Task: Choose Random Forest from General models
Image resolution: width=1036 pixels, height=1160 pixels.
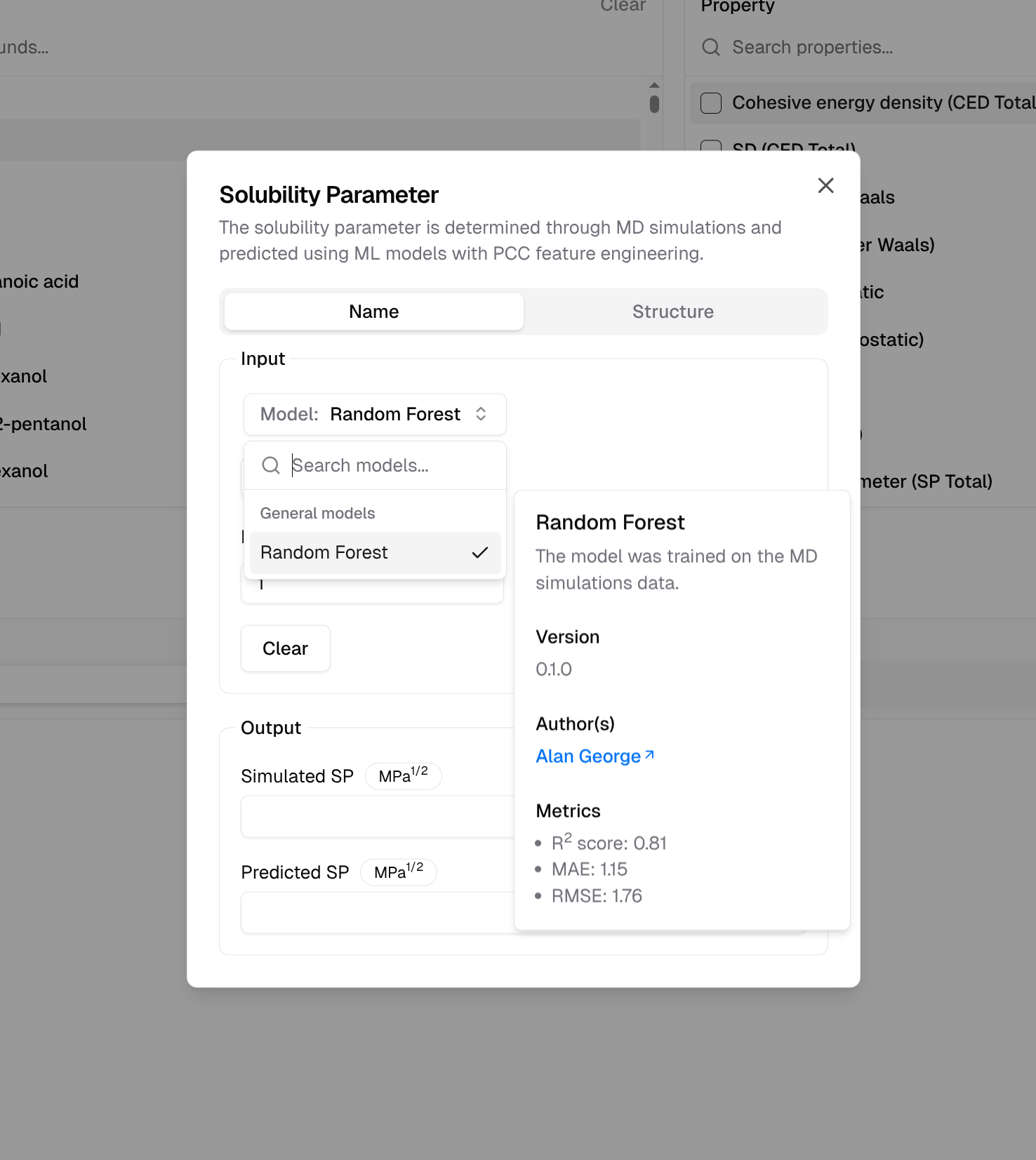Action: click(x=324, y=553)
